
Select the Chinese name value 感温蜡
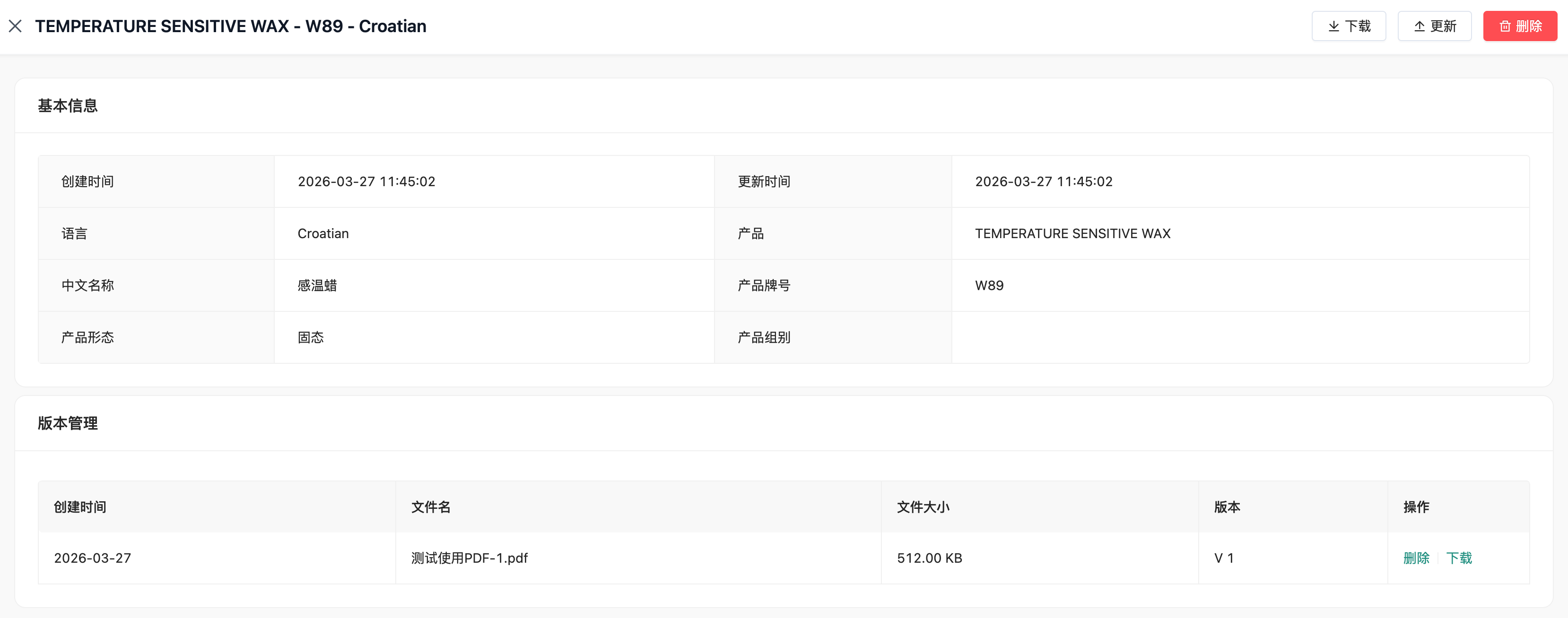317,285
